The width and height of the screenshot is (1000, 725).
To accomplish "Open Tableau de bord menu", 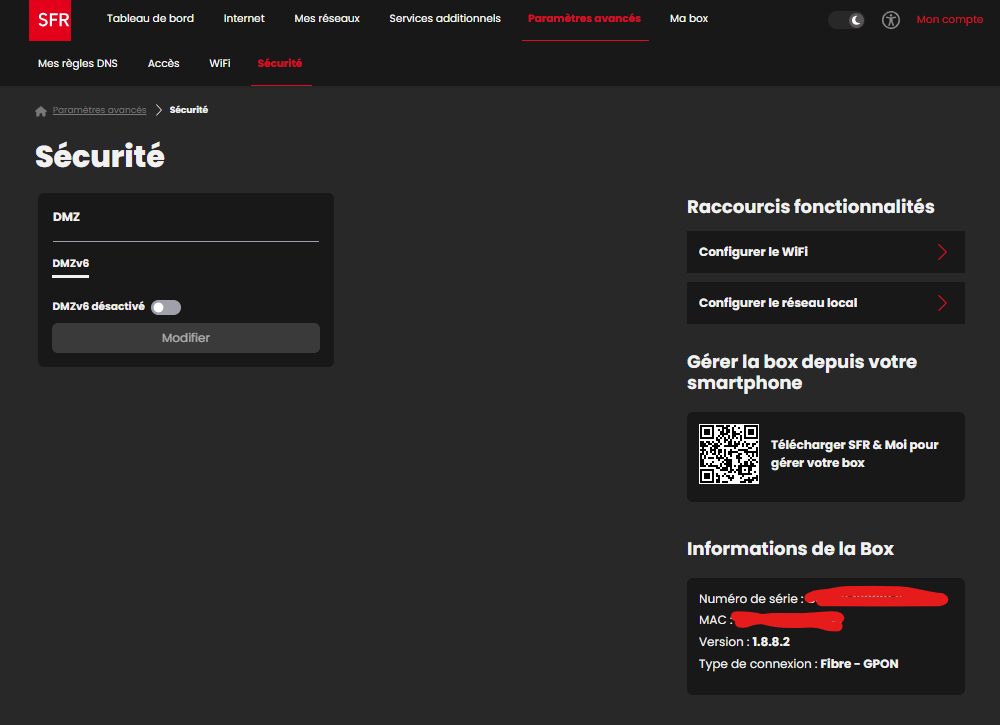I will coord(150,19).
